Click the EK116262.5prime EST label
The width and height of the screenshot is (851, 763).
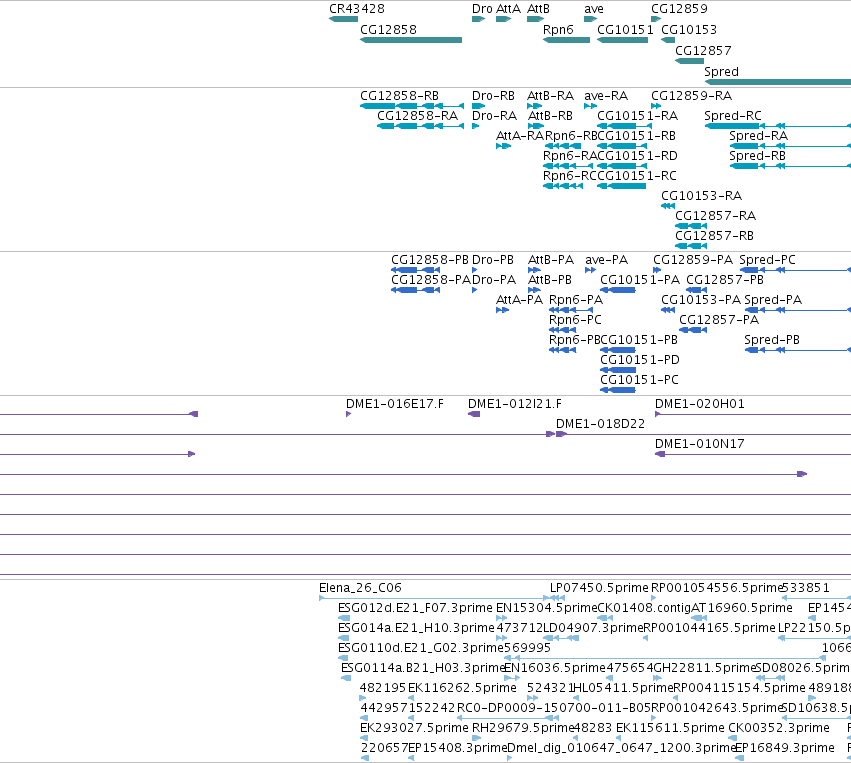(x=462, y=688)
